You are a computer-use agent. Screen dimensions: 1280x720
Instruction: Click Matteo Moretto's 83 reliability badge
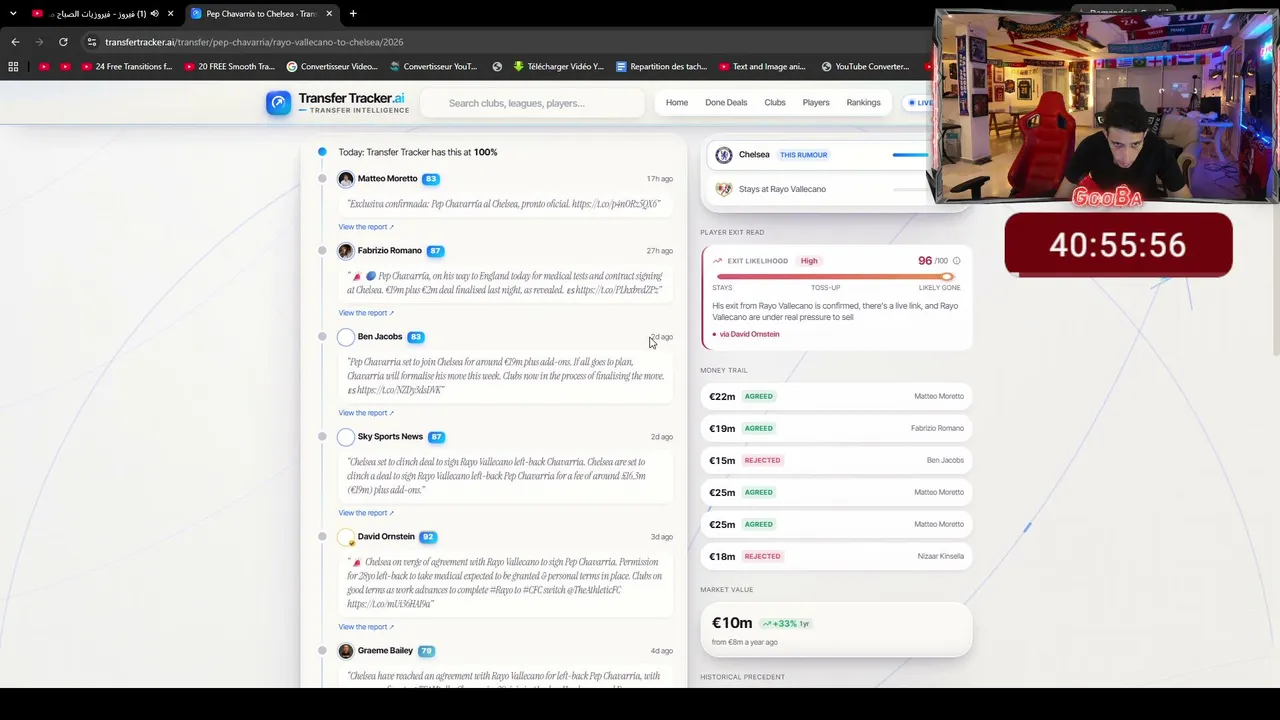click(431, 179)
